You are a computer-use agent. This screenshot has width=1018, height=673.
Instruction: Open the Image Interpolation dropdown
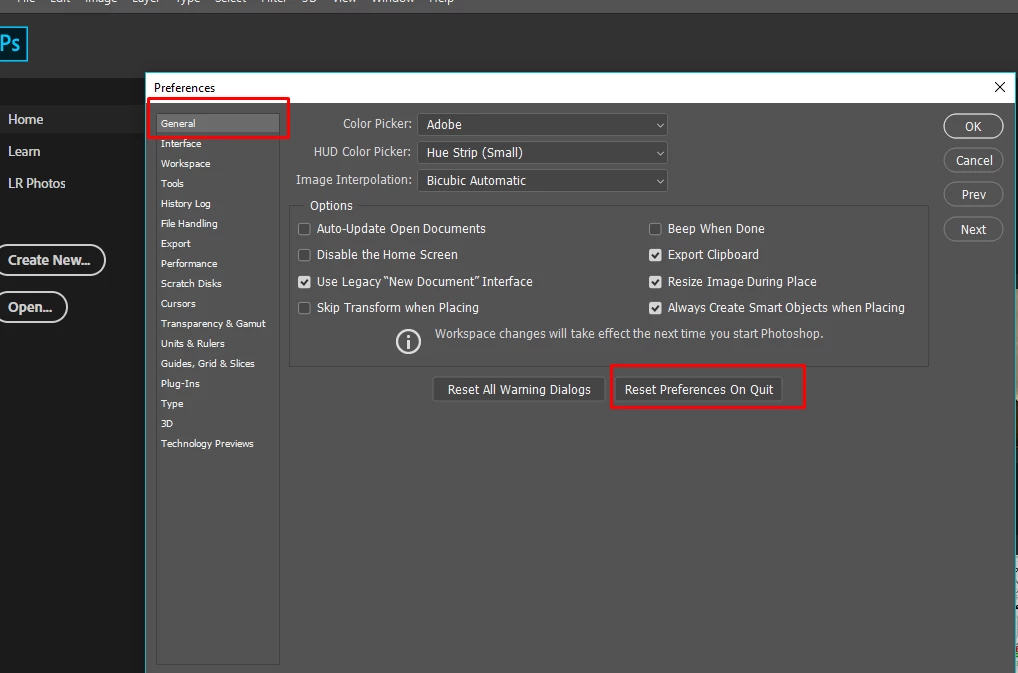(x=542, y=180)
